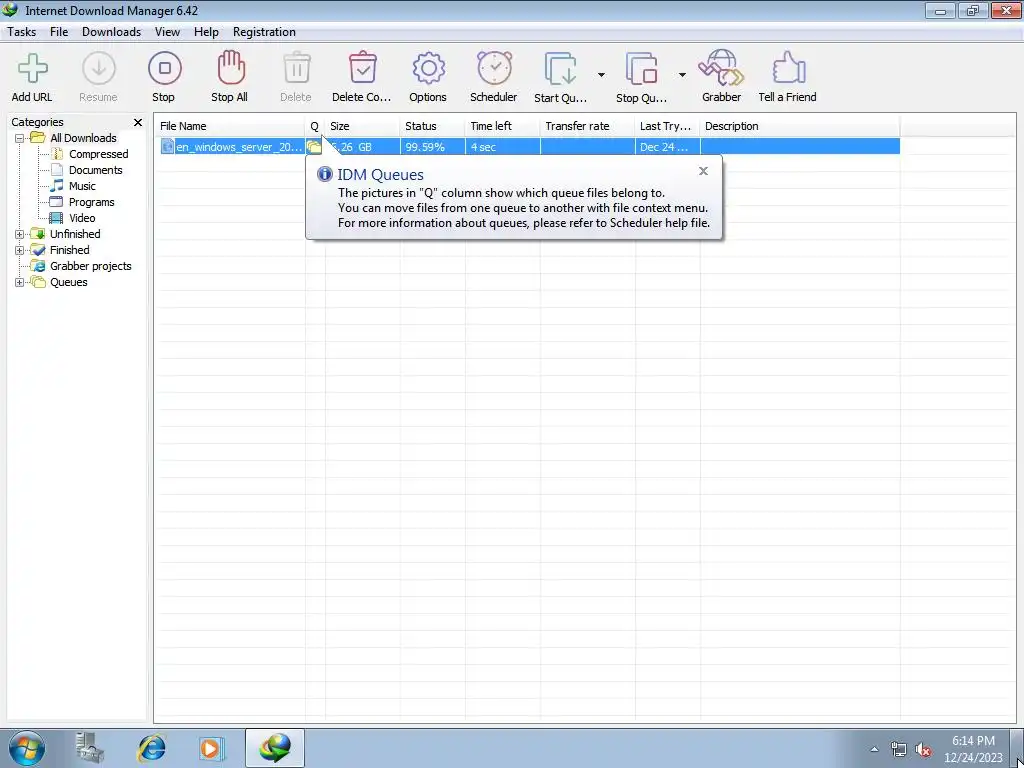Image resolution: width=1024 pixels, height=768 pixels.
Task: Sort by Q column header
Action: click(315, 126)
